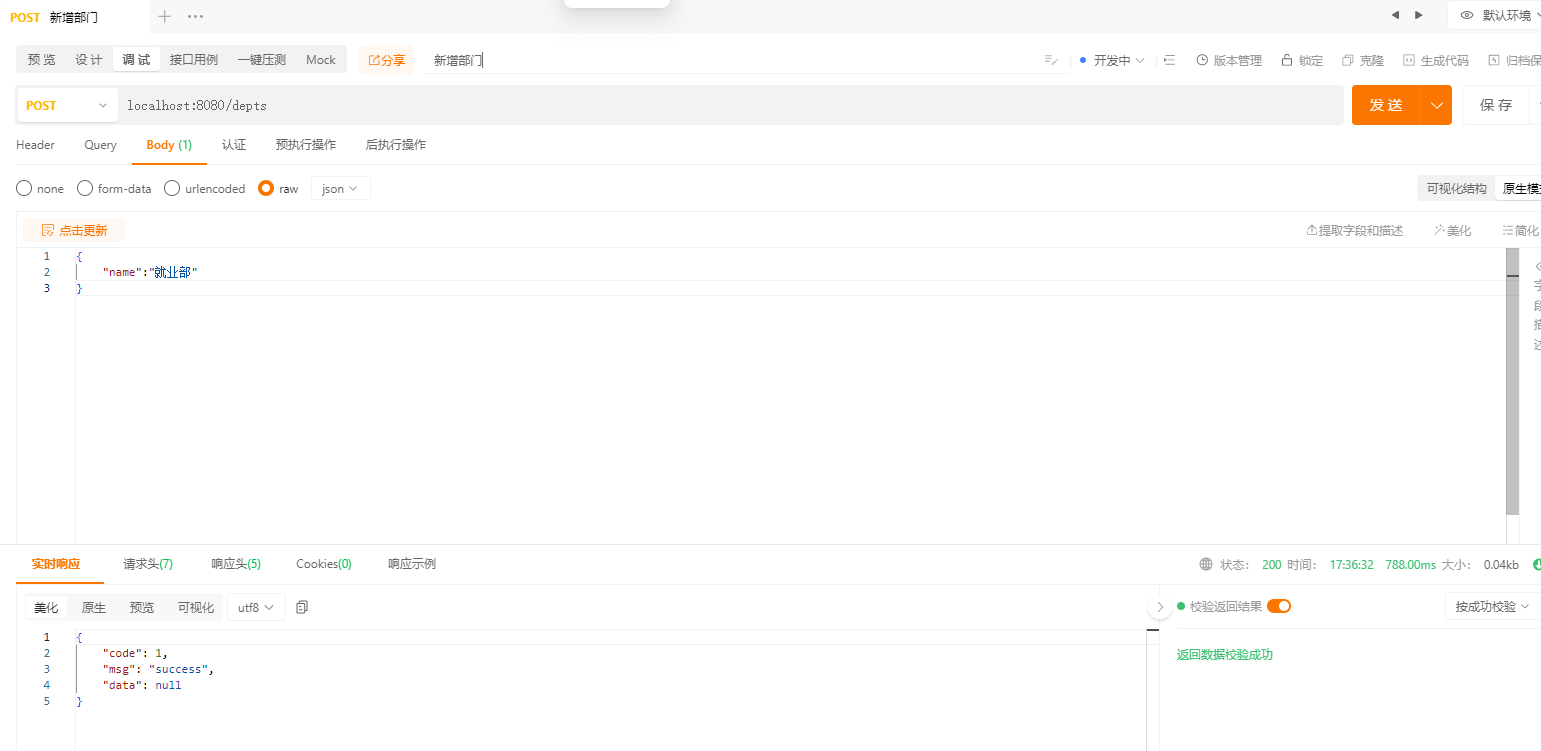Open 版本管理 version history

(1229, 59)
